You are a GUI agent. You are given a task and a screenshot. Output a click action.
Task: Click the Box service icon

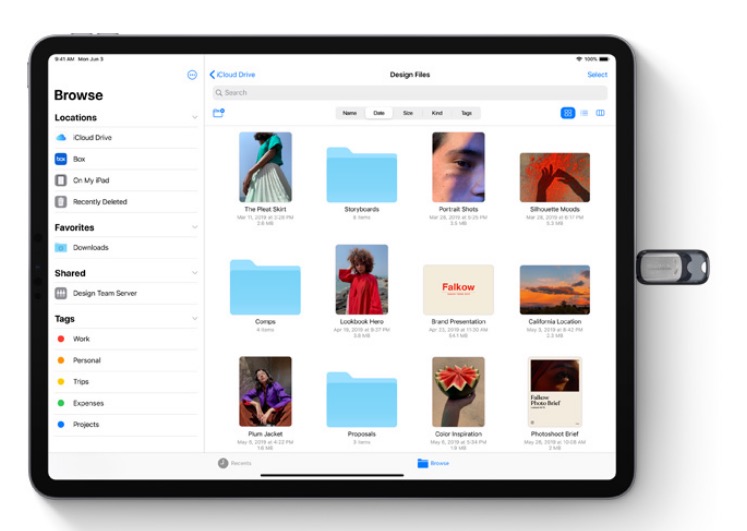pos(61,159)
